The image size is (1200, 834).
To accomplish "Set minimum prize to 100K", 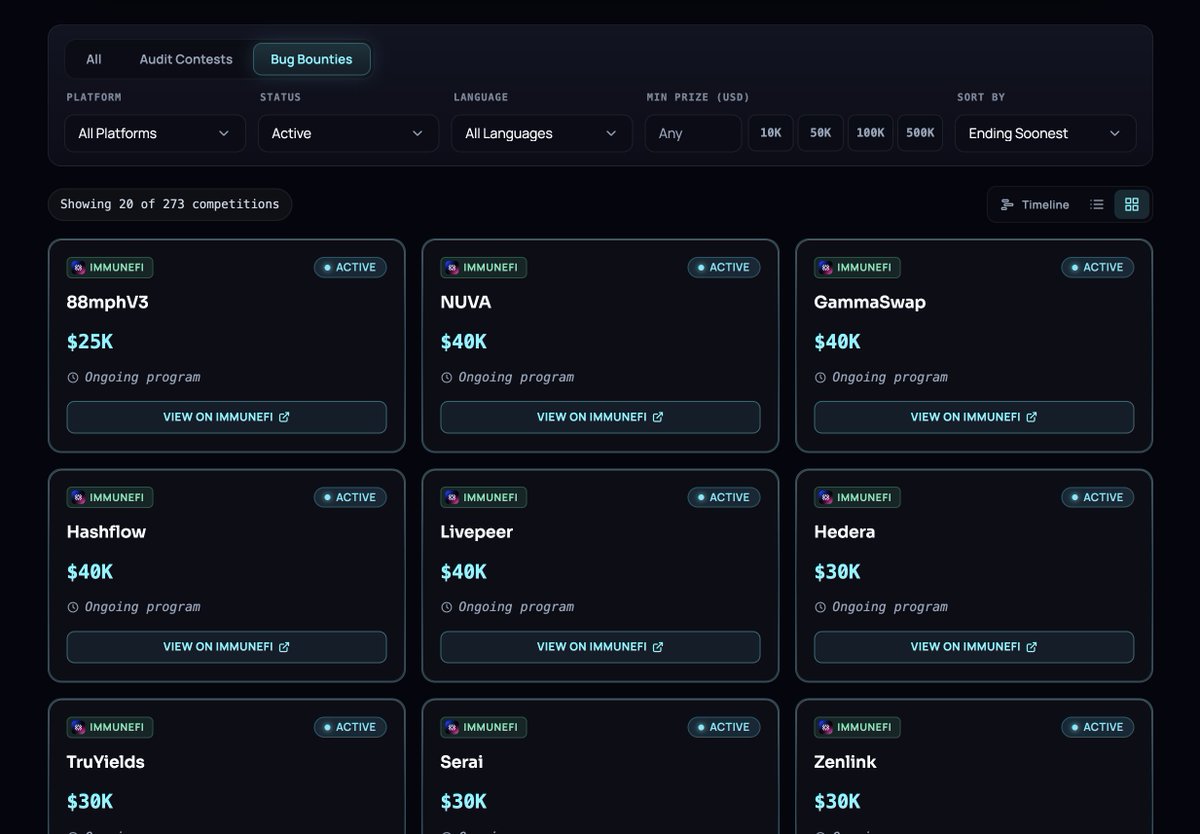I will point(870,133).
